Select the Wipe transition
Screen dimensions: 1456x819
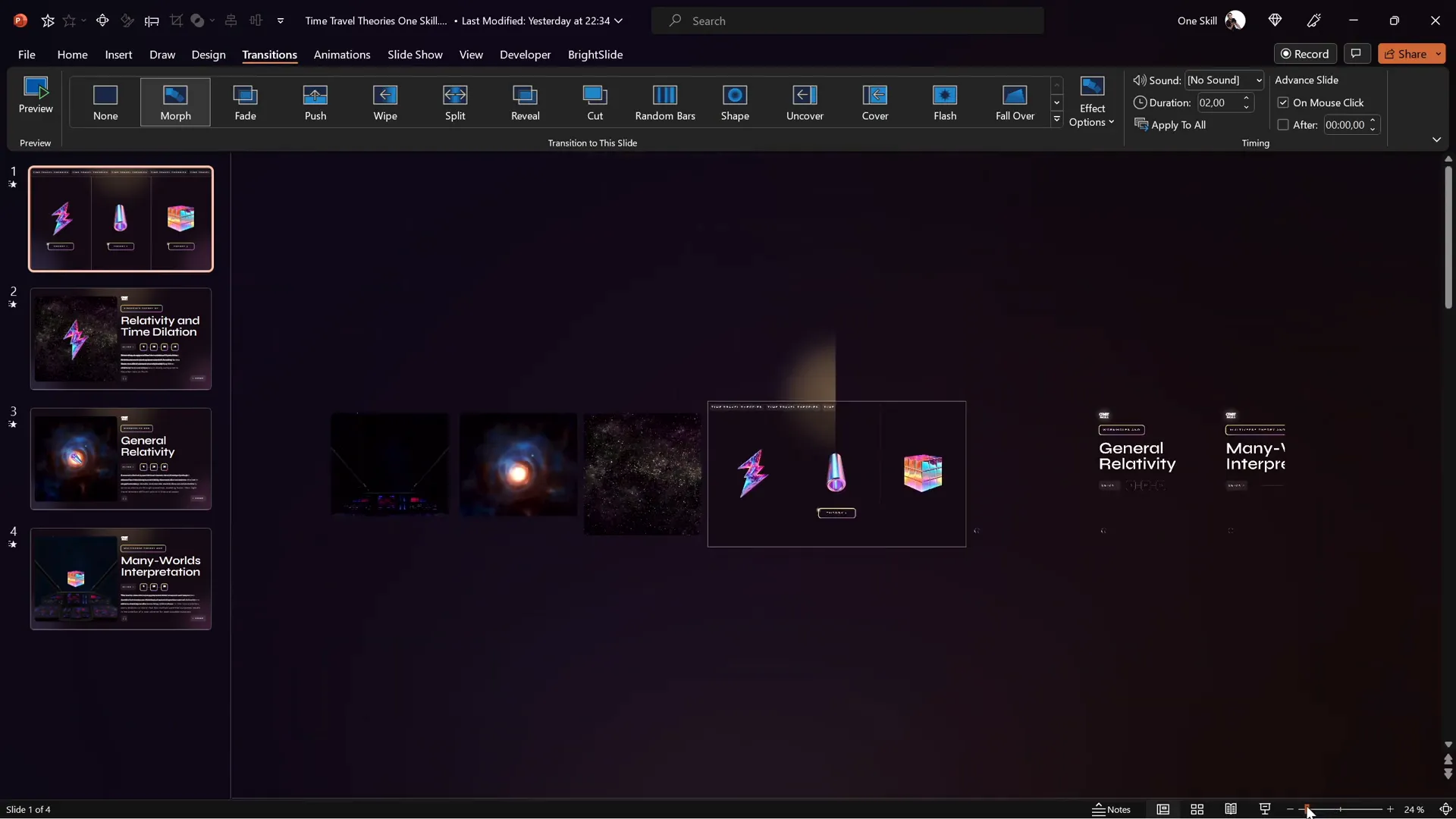[385, 102]
